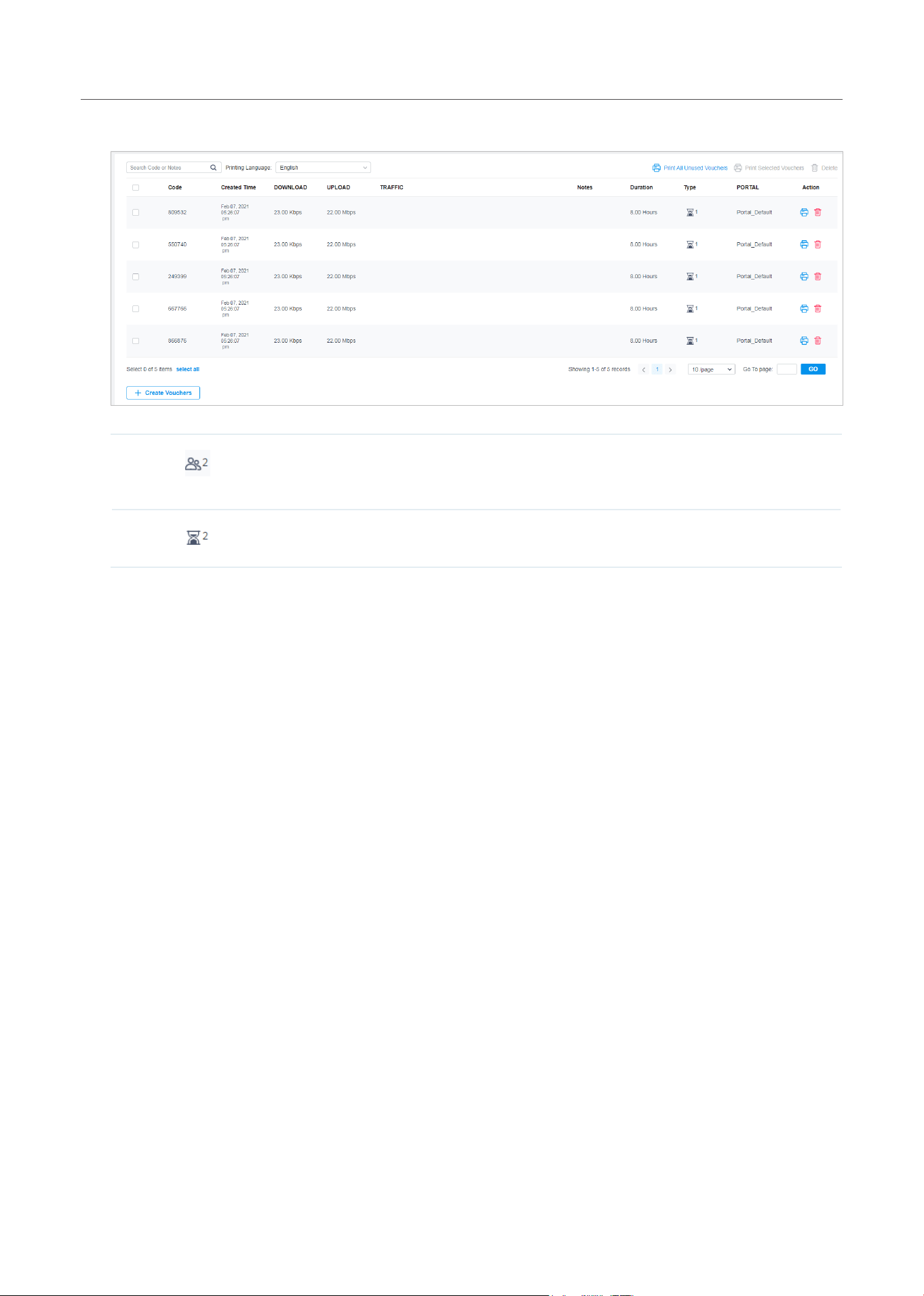The image size is (924, 1296).
Task: Click voucher code 550740
Action: 177,244
